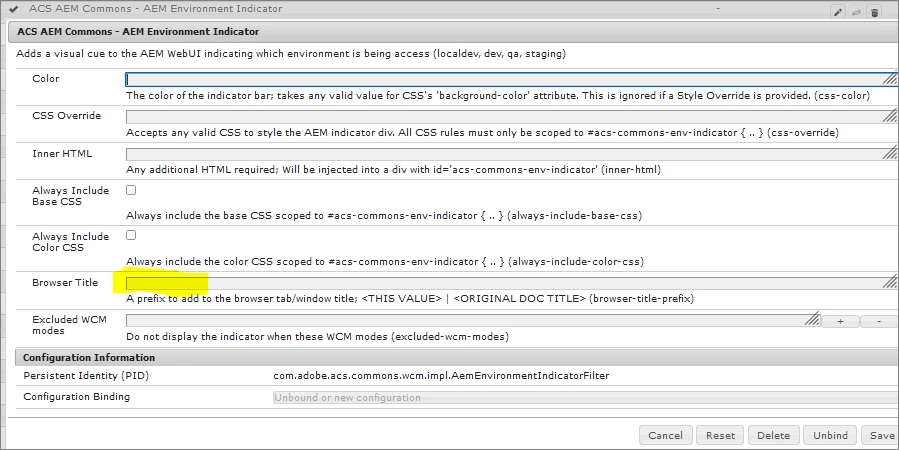Save the configuration
Screen dimensions: 899x450
coord(881,435)
